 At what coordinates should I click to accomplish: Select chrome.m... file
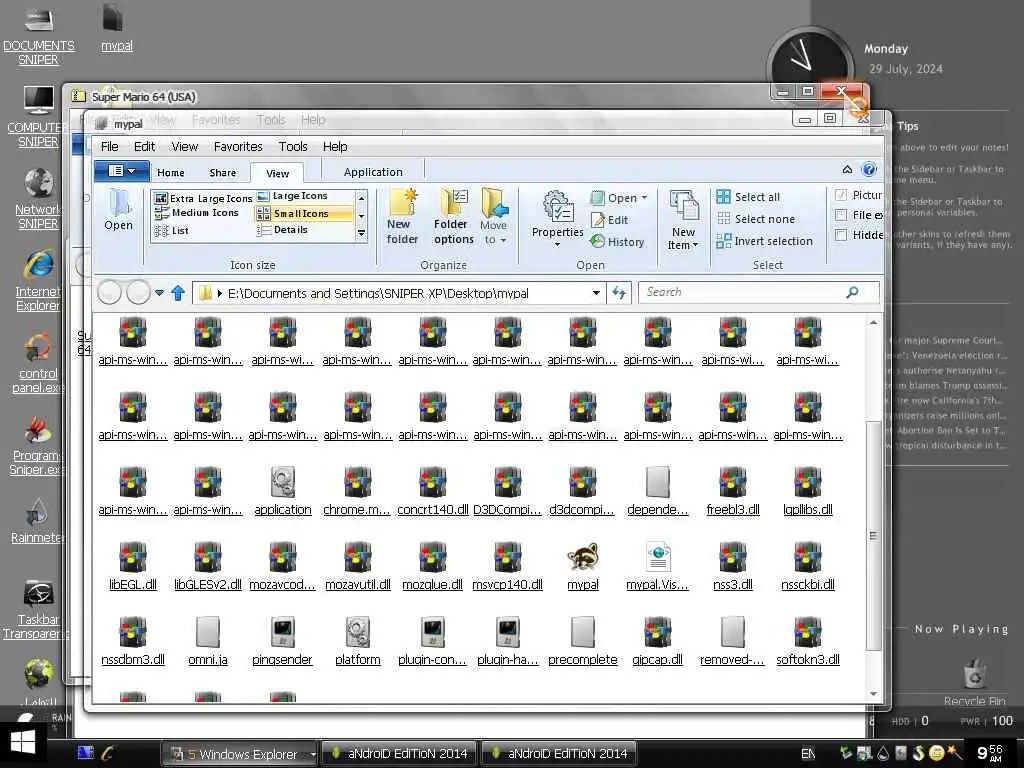coord(357,490)
